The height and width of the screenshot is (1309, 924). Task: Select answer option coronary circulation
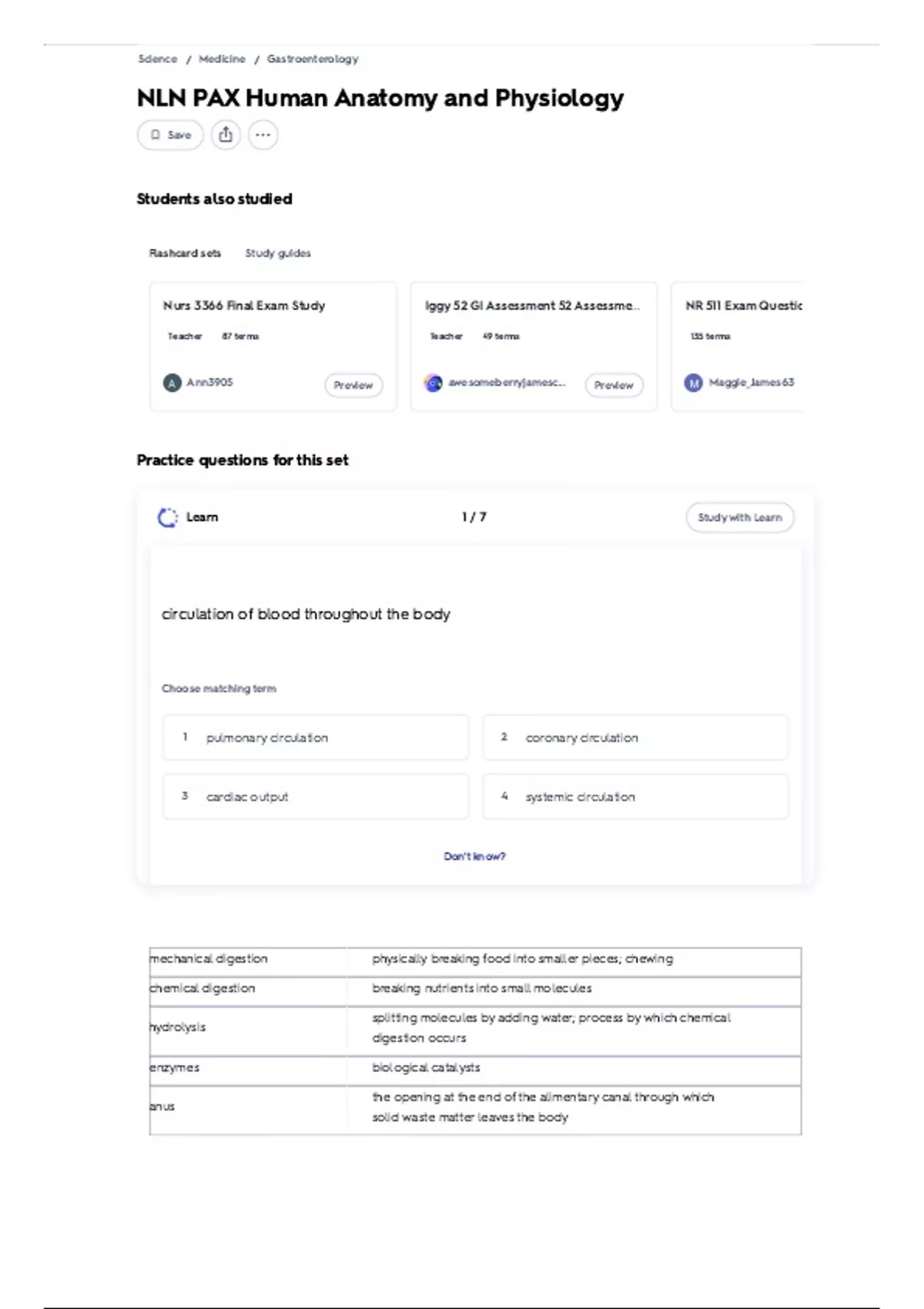635,738
